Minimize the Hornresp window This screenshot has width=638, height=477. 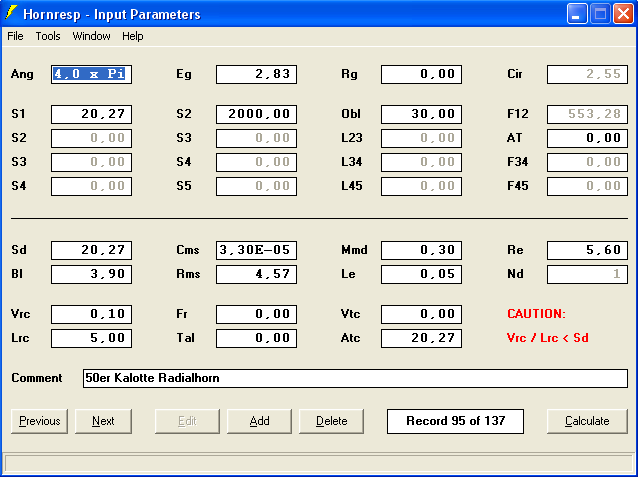577,14
